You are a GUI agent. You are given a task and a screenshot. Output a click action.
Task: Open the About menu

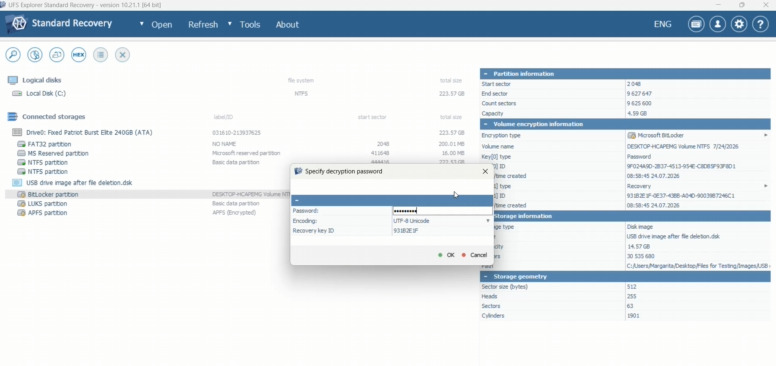click(x=287, y=24)
